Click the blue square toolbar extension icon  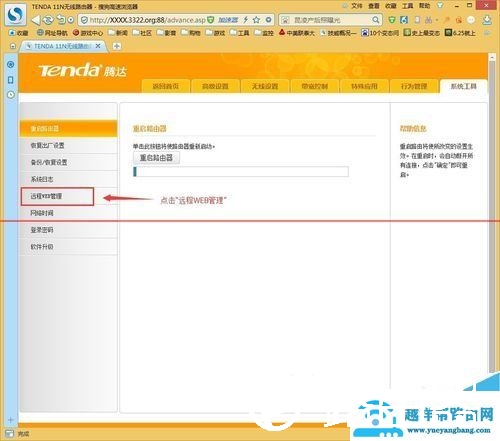coord(404,20)
